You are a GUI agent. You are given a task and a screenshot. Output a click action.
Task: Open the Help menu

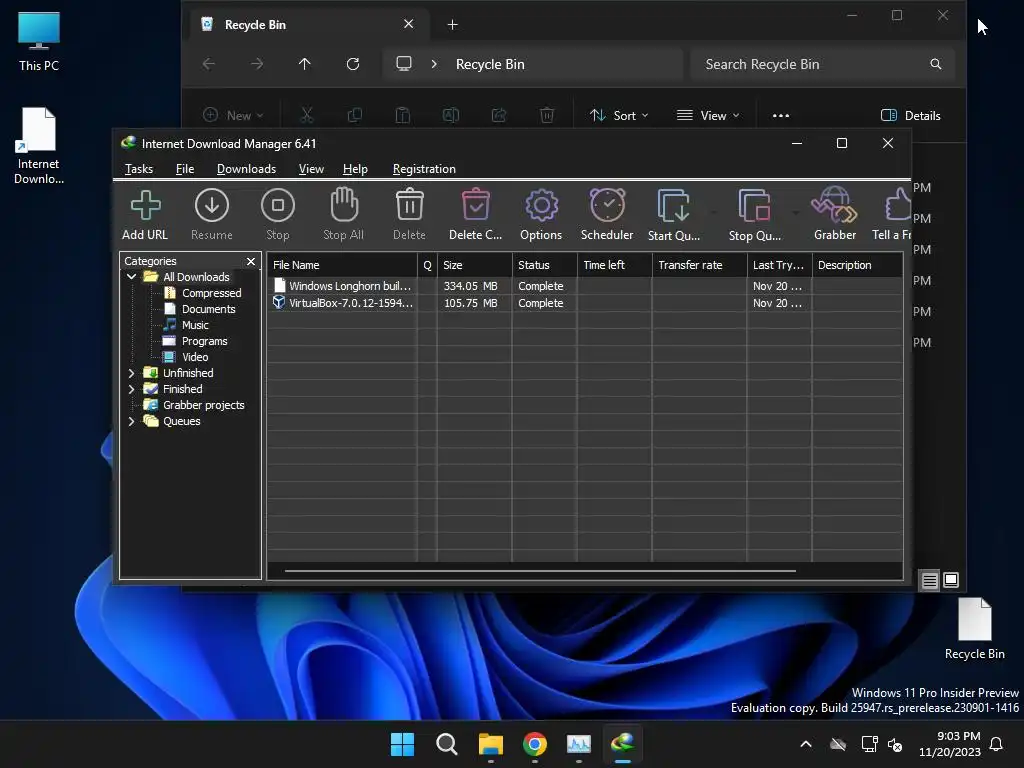tap(355, 169)
